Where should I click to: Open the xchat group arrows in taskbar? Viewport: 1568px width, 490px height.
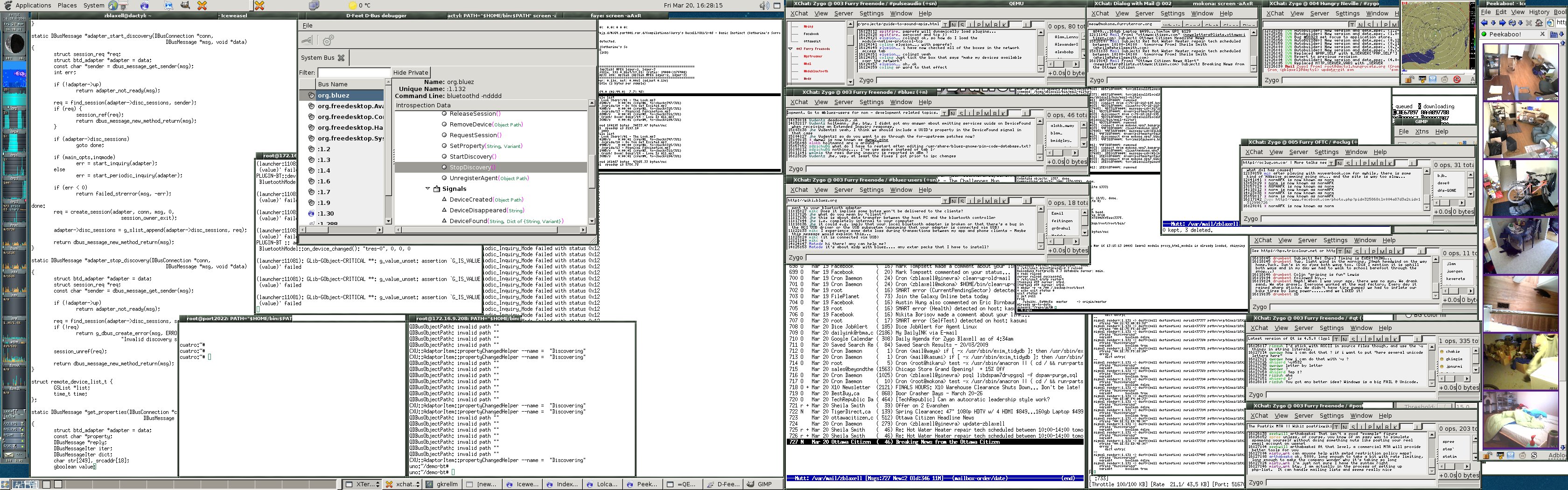point(419,484)
